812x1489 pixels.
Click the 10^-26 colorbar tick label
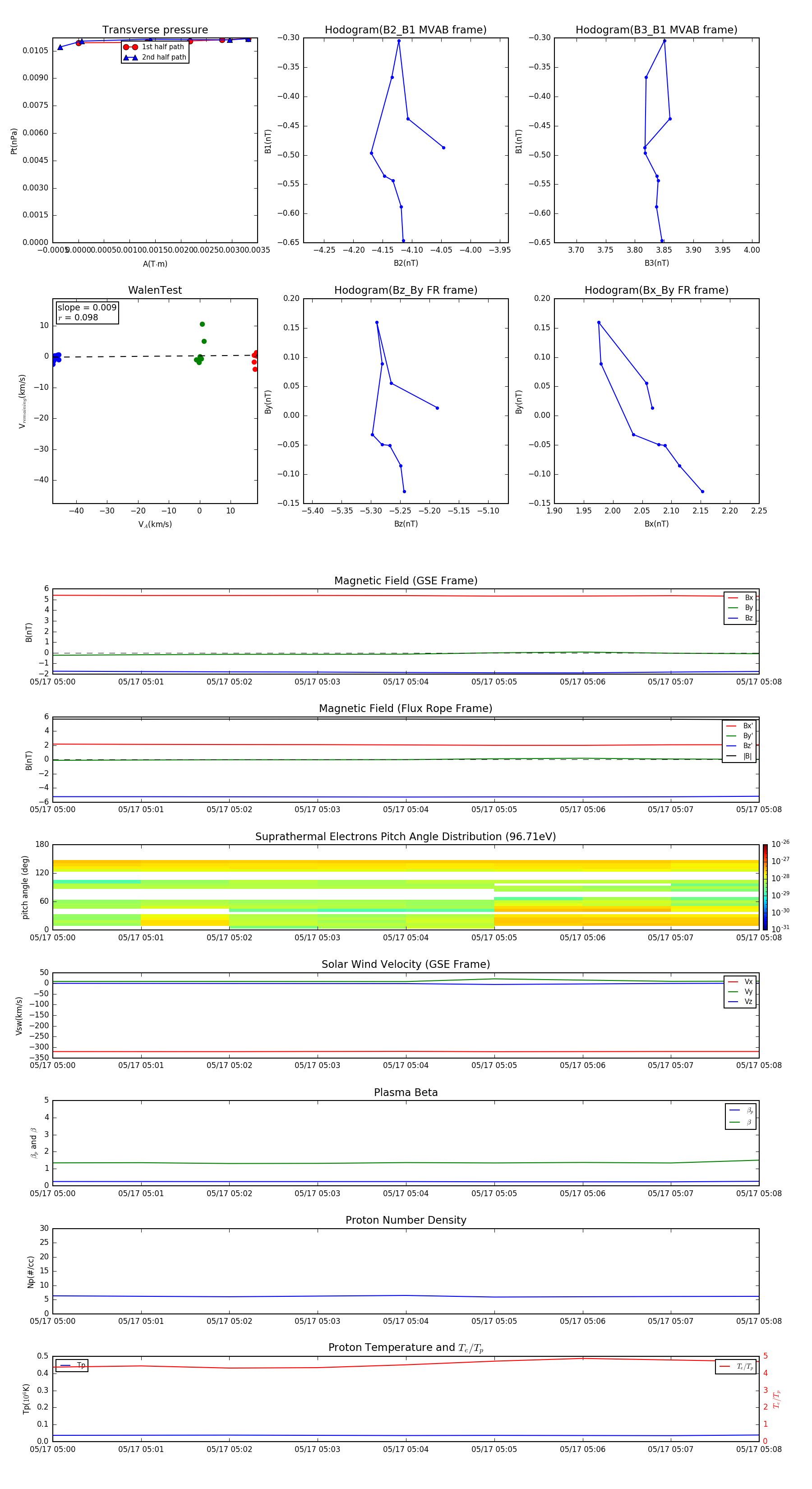pos(780,844)
